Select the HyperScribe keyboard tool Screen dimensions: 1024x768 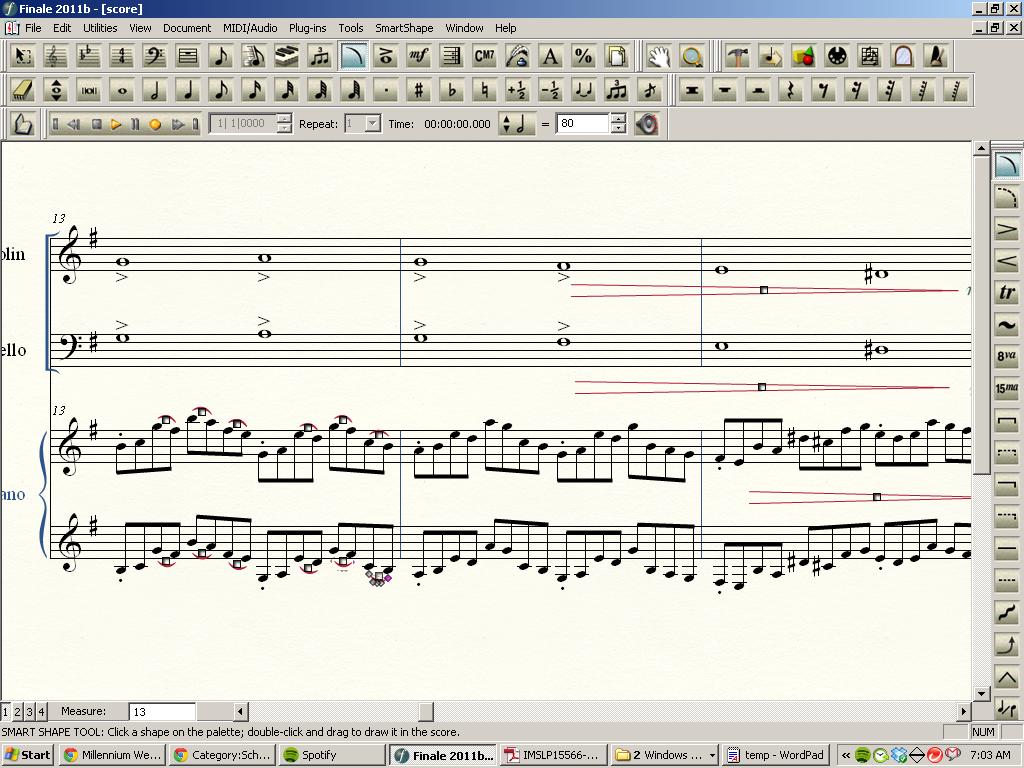click(x=287, y=56)
